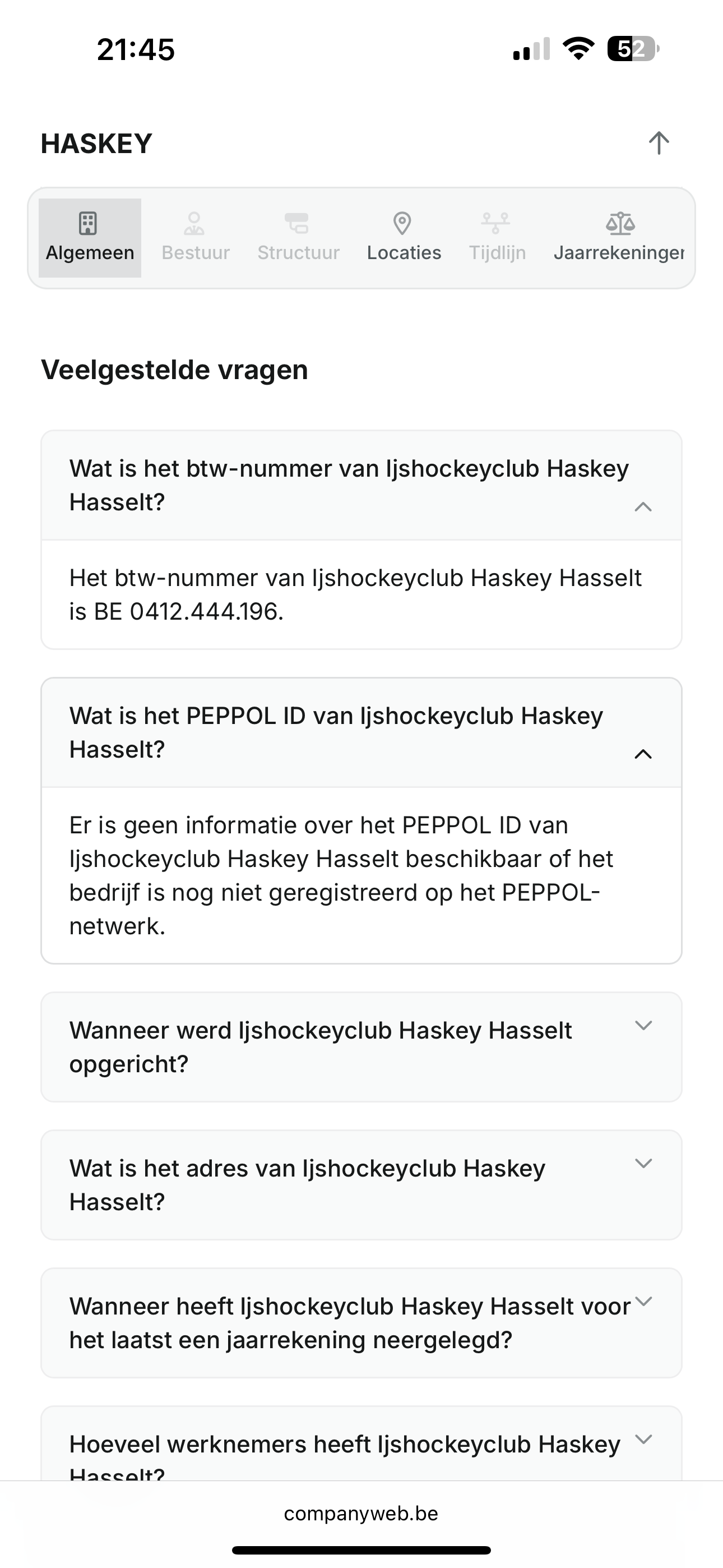
Task: Collapse the PEPPOL ID question chevron
Action: pyautogui.click(x=643, y=754)
